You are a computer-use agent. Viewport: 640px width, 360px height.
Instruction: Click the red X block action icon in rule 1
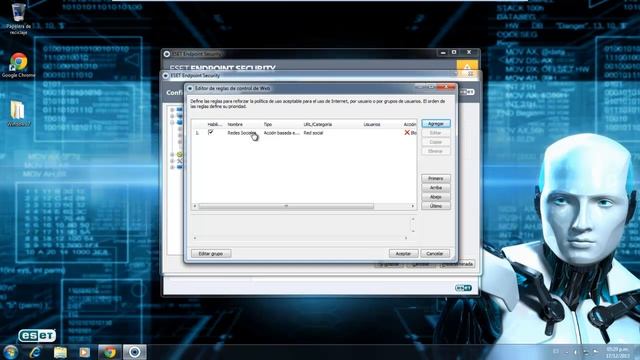click(407, 133)
